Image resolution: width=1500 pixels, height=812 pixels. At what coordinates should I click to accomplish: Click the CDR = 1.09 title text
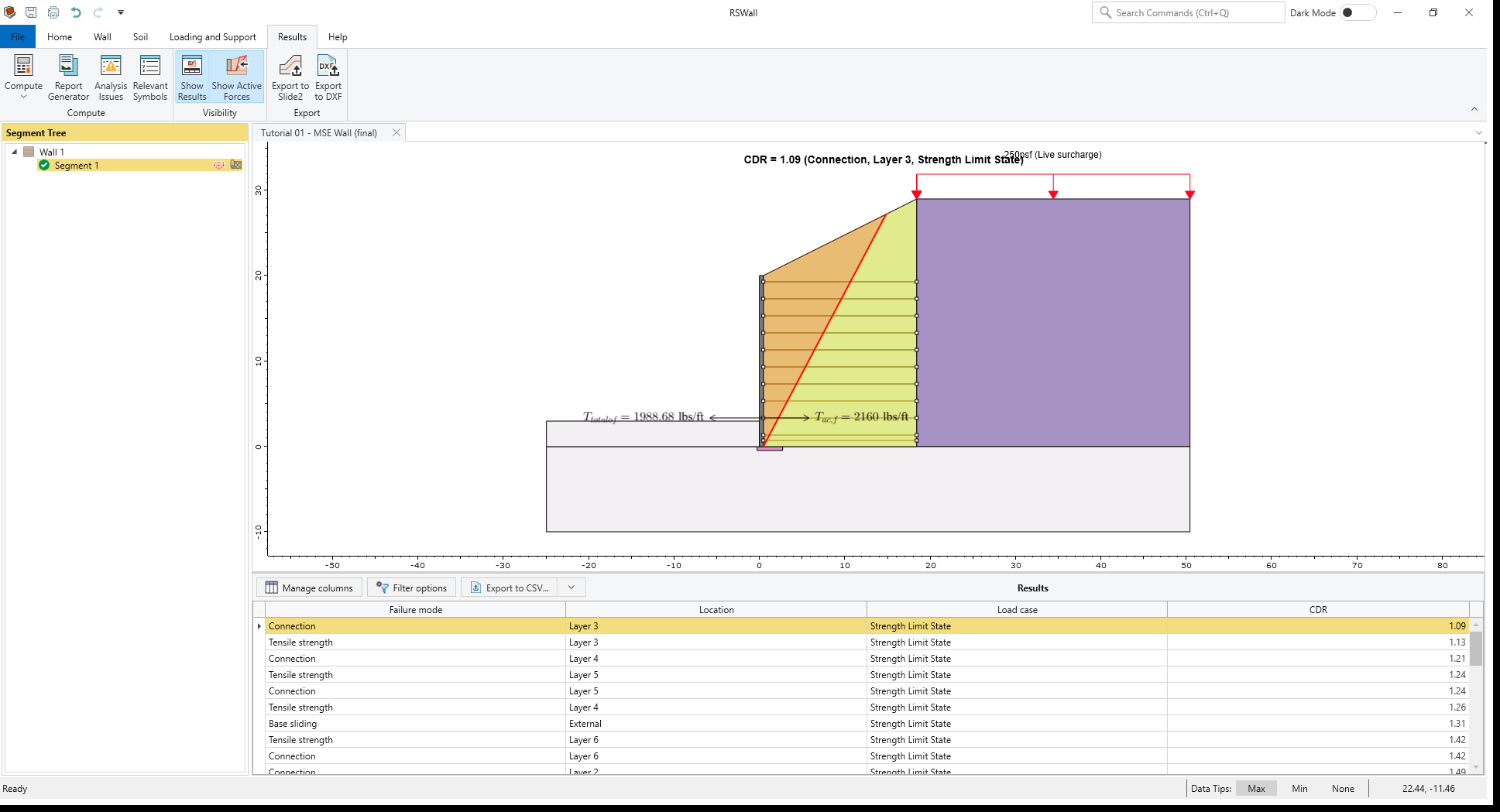883,159
